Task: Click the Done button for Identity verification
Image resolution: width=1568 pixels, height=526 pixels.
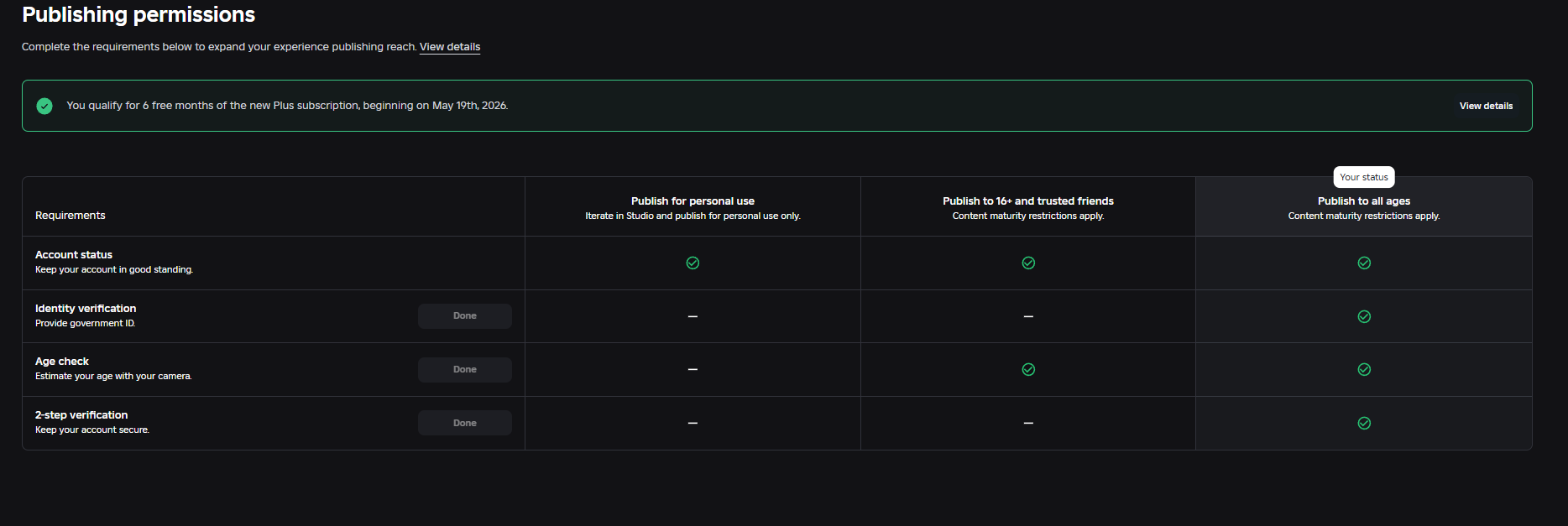Action: [x=465, y=316]
